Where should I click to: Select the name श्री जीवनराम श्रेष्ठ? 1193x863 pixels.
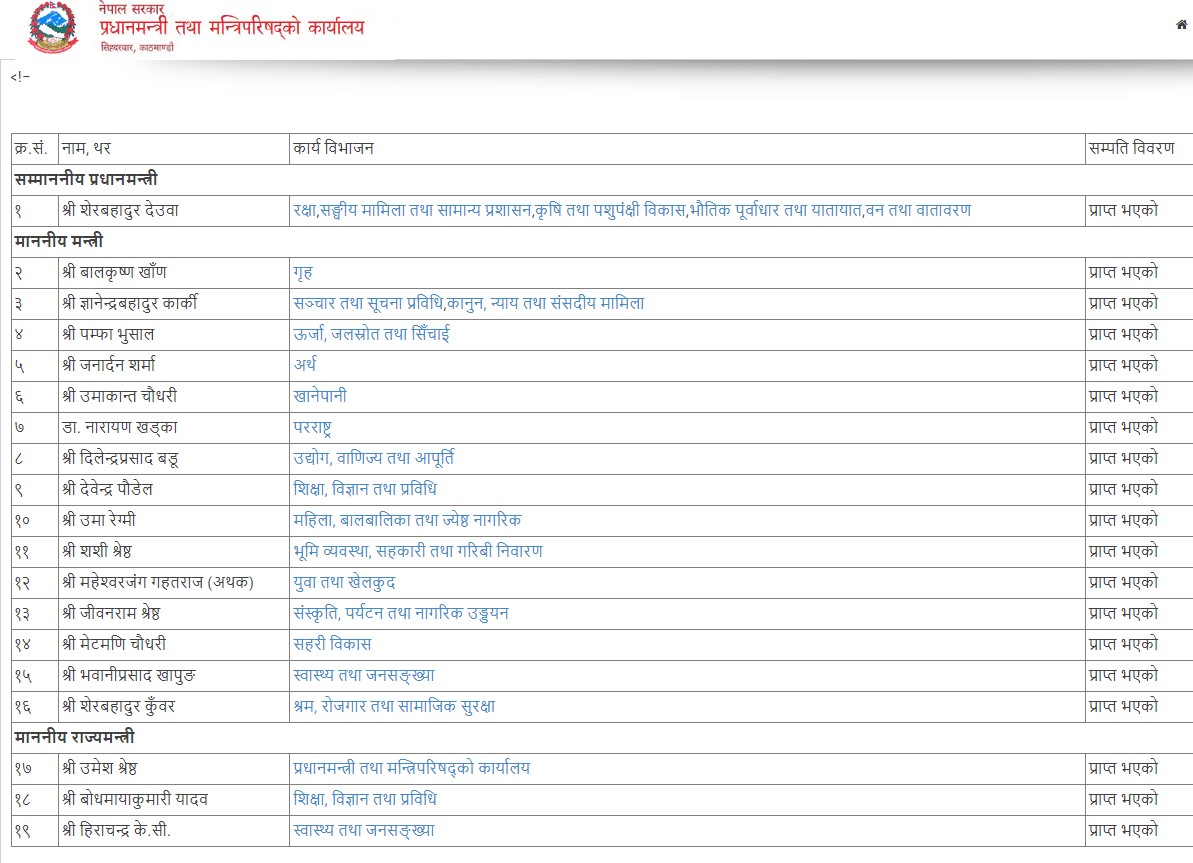pos(111,613)
